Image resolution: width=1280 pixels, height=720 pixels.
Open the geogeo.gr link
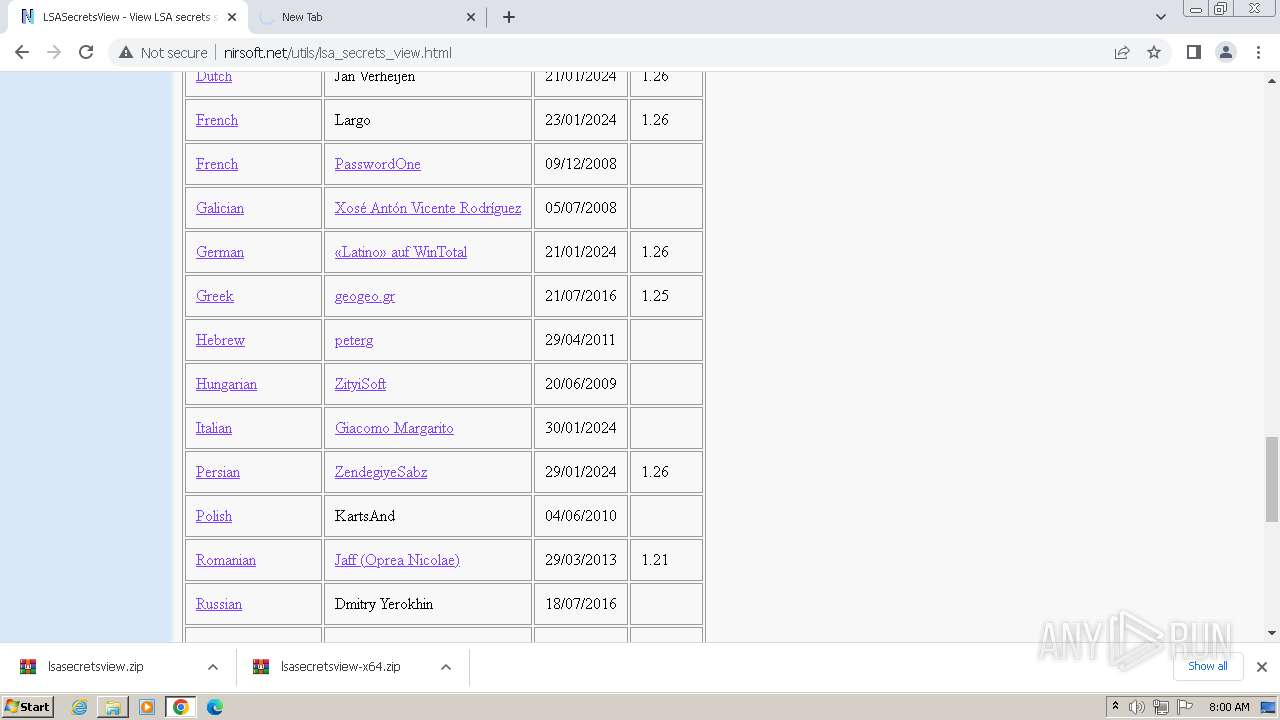pos(365,296)
